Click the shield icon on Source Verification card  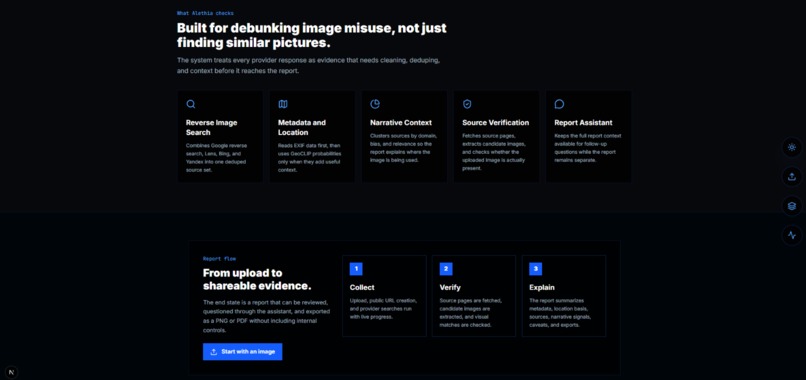click(x=467, y=104)
